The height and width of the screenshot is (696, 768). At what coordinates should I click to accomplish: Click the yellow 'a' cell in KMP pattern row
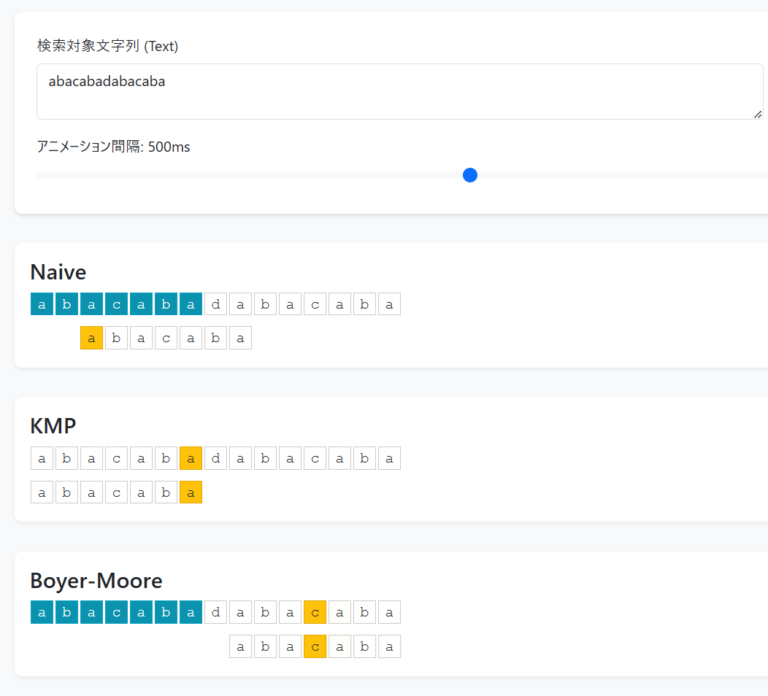[191, 492]
